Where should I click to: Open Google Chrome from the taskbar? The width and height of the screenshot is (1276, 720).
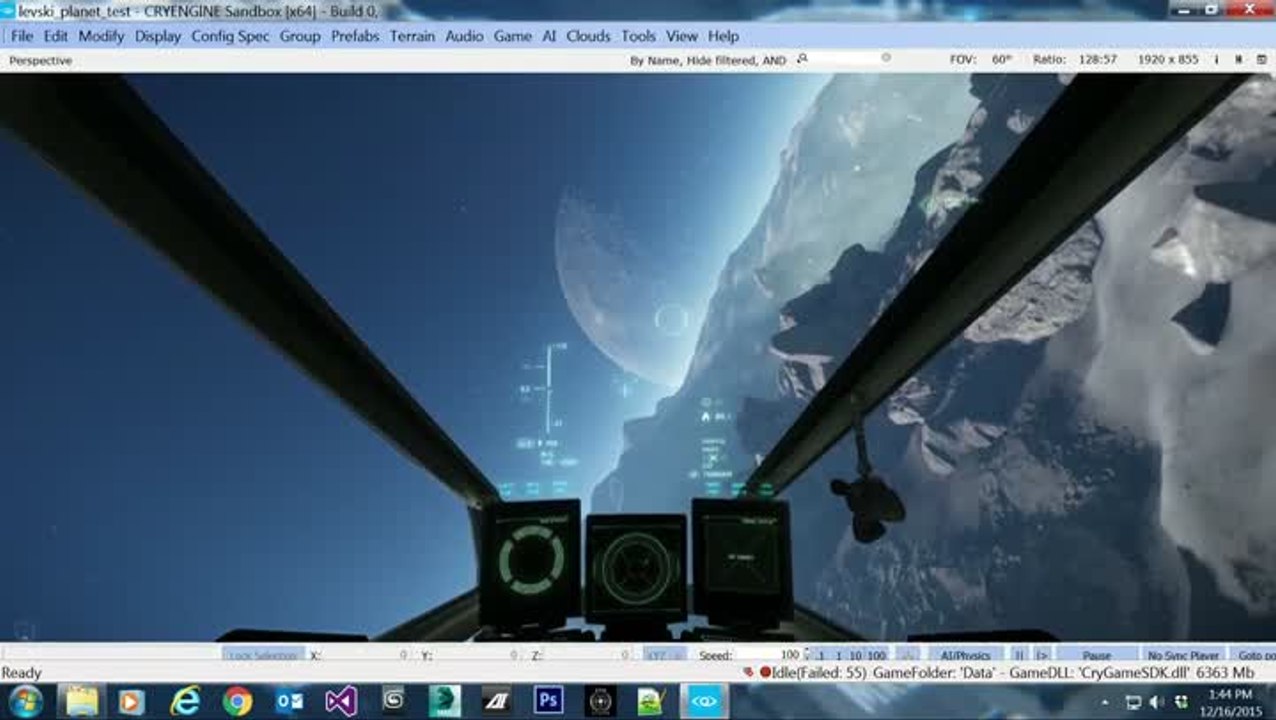237,702
